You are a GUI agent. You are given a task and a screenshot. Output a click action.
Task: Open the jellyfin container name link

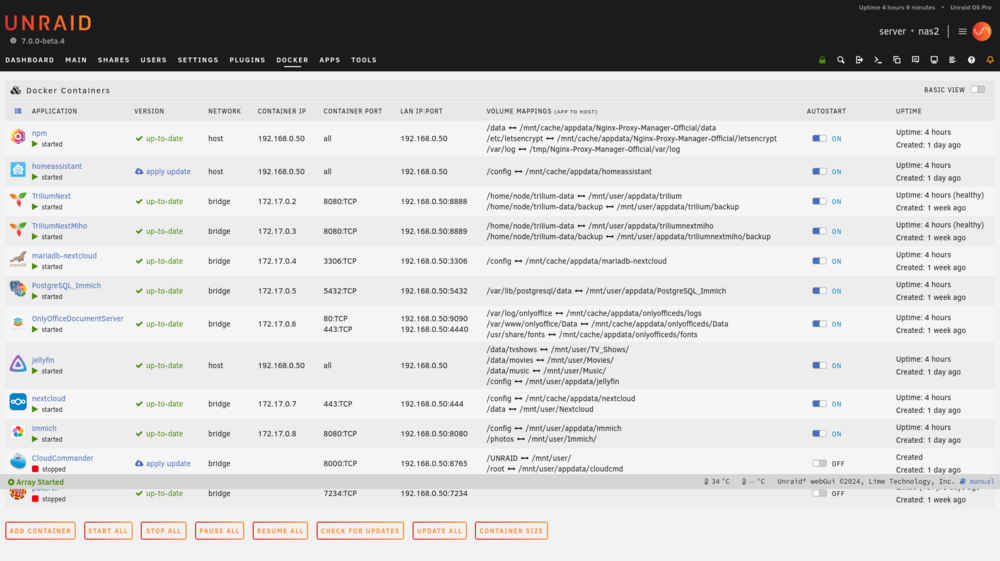tap(43, 360)
